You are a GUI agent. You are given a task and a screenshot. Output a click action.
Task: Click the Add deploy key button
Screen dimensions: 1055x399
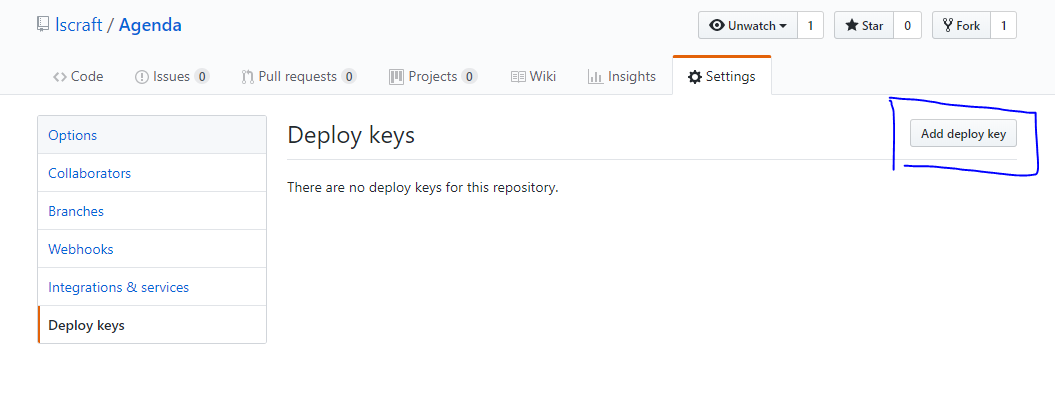click(963, 133)
